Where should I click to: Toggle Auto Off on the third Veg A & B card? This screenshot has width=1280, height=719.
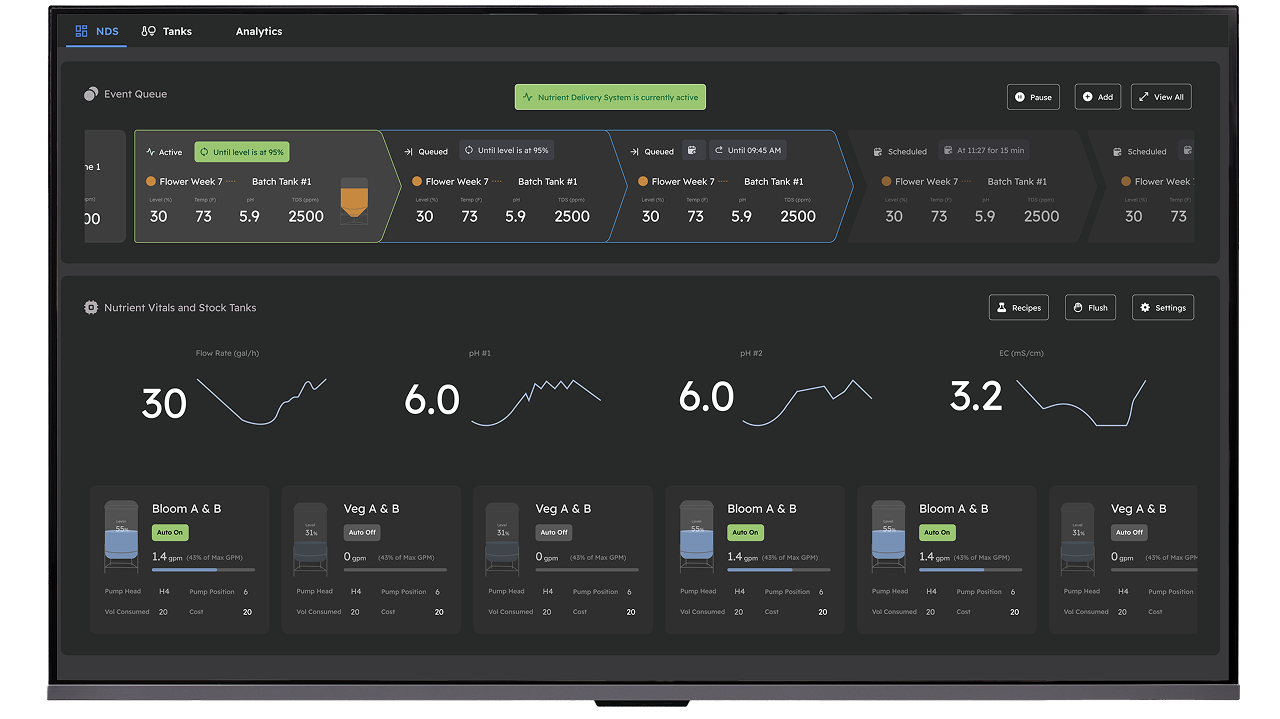point(1129,533)
